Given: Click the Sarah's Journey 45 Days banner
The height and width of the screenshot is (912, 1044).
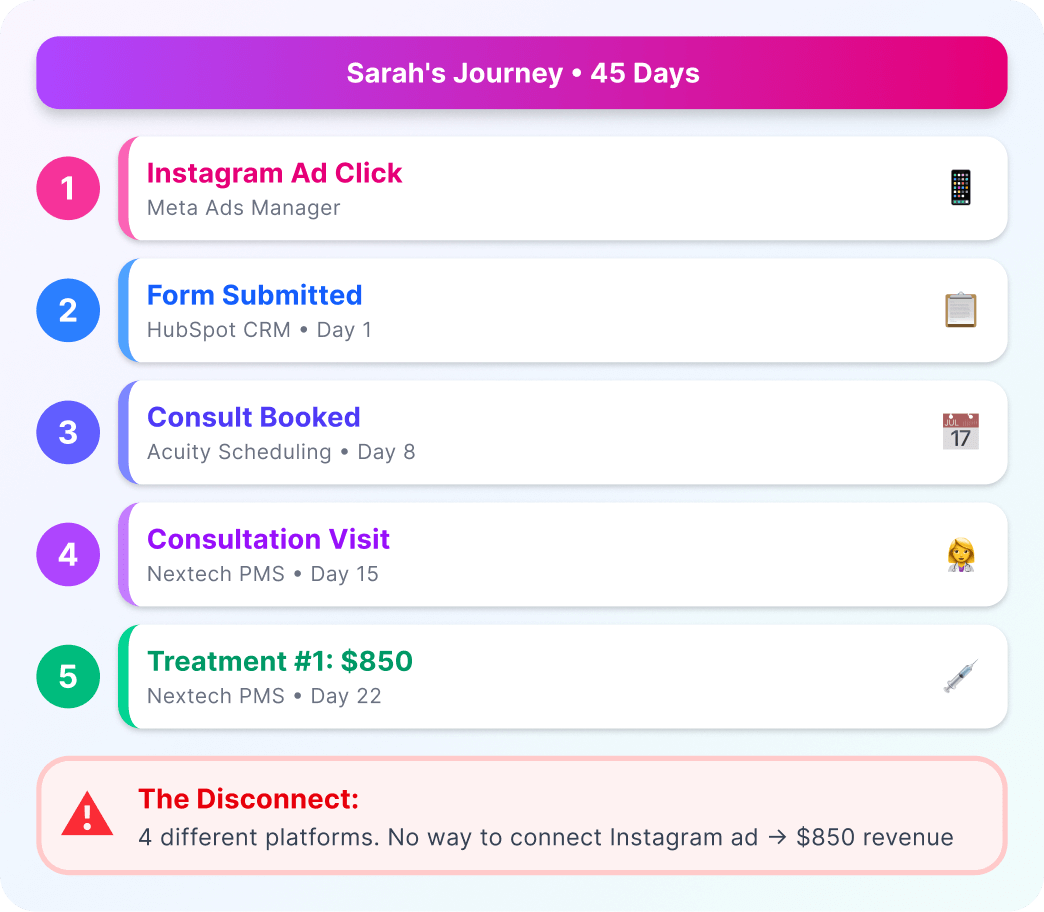Looking at the screenshot, I should tap(522, 73).
